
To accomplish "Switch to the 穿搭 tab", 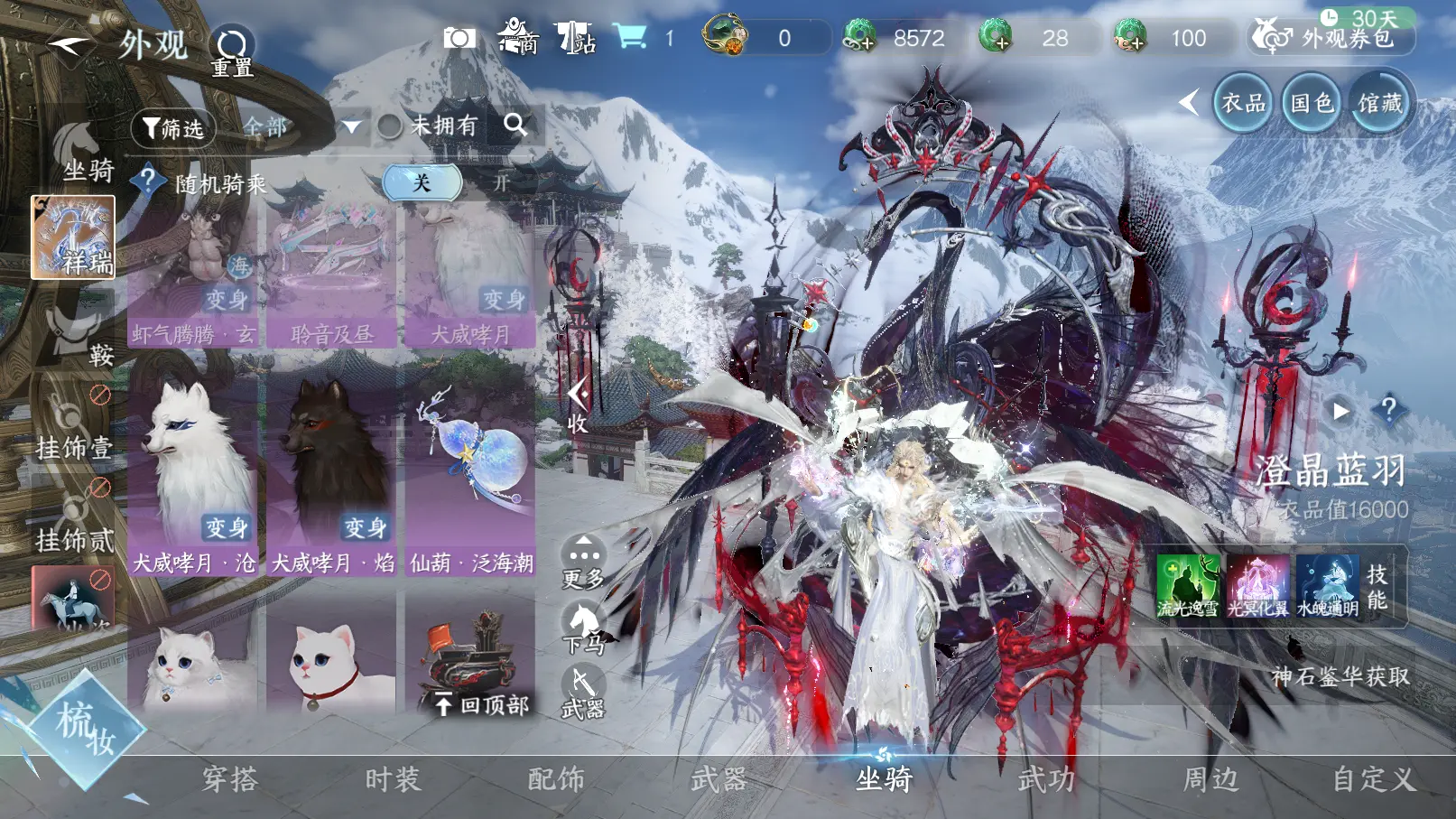I will [x=229, y=779].
